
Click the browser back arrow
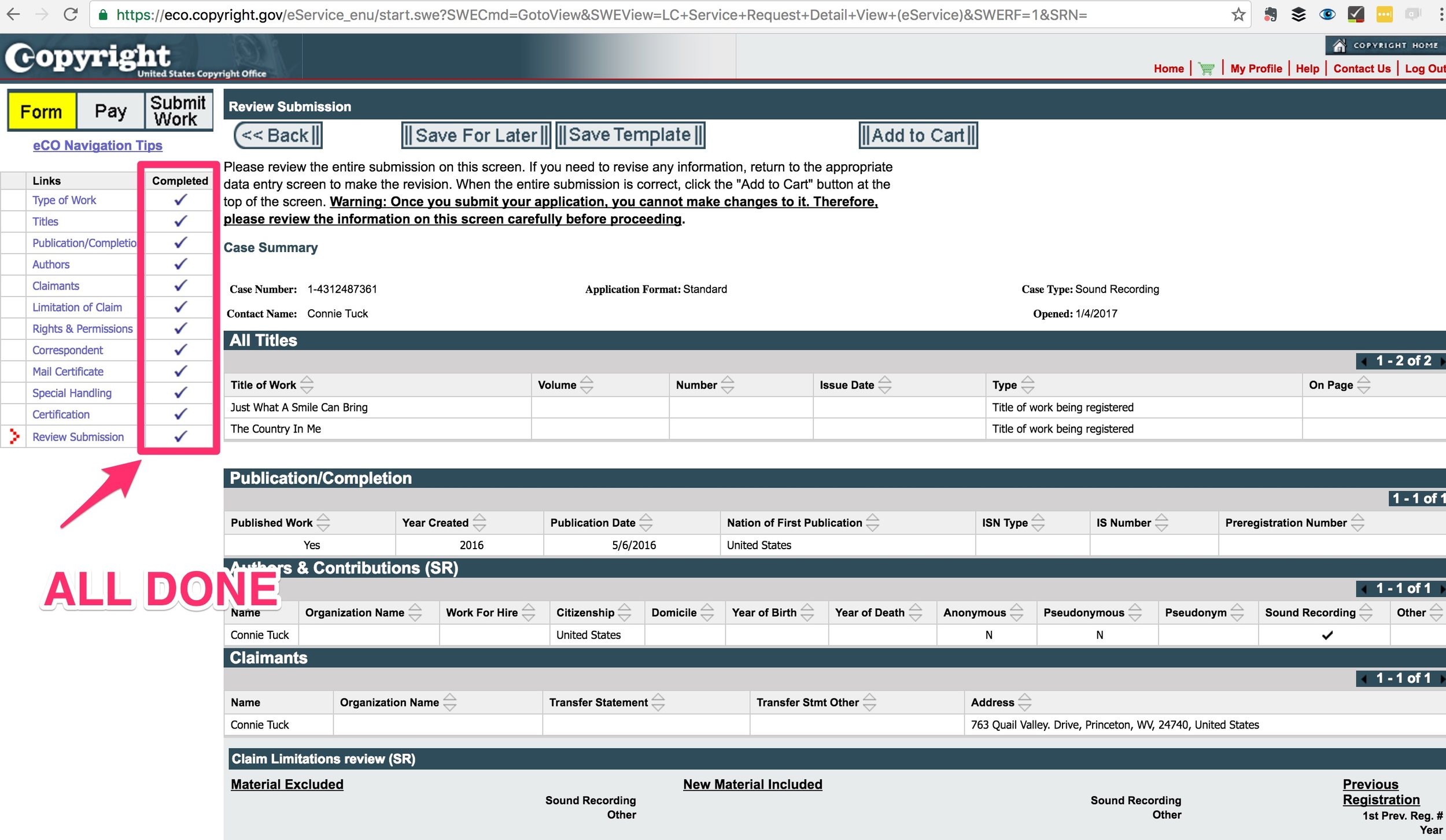click(x=13, y=14)
